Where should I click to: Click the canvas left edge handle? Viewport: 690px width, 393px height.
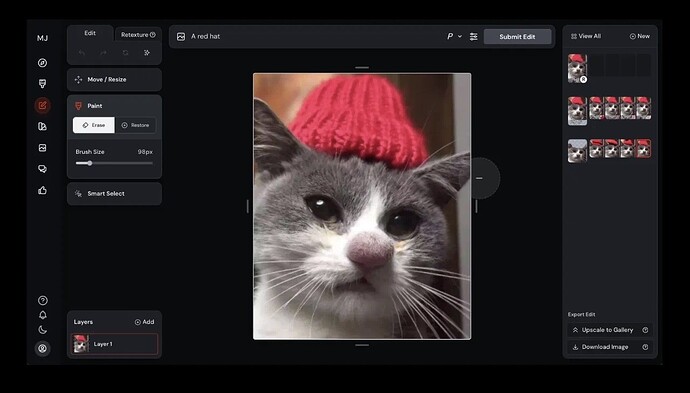tap(248, 206)
